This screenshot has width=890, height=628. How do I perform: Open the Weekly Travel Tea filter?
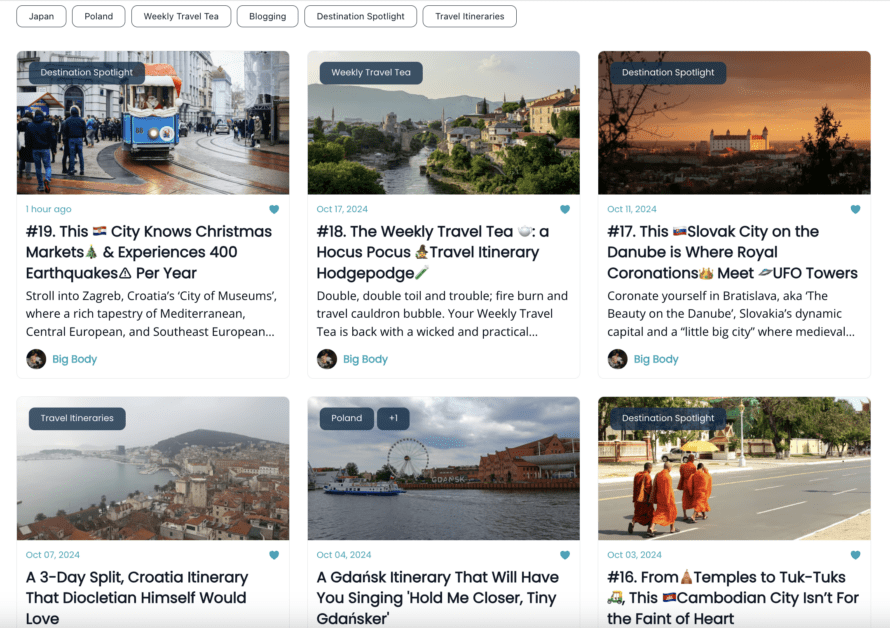tap(181, 16)
